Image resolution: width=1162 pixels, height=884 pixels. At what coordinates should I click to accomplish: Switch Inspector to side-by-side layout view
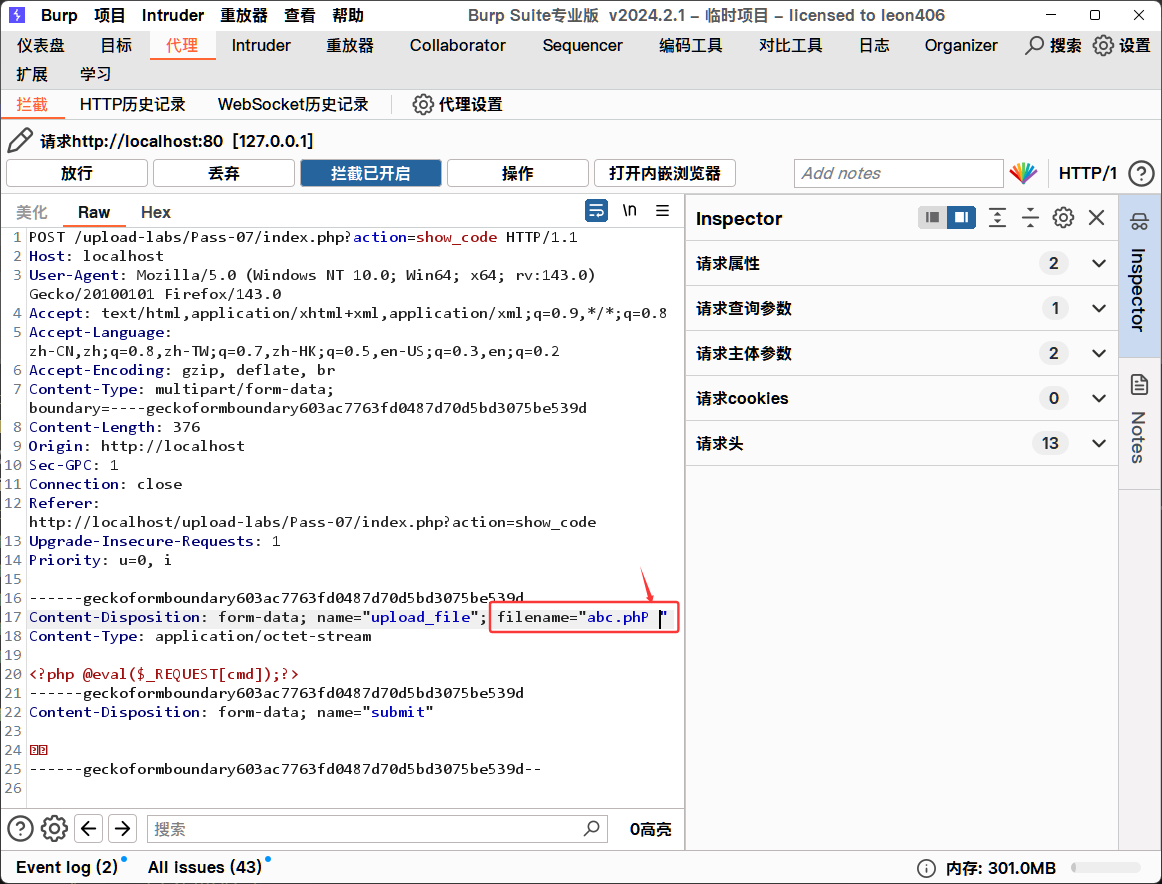coord(961,217)
